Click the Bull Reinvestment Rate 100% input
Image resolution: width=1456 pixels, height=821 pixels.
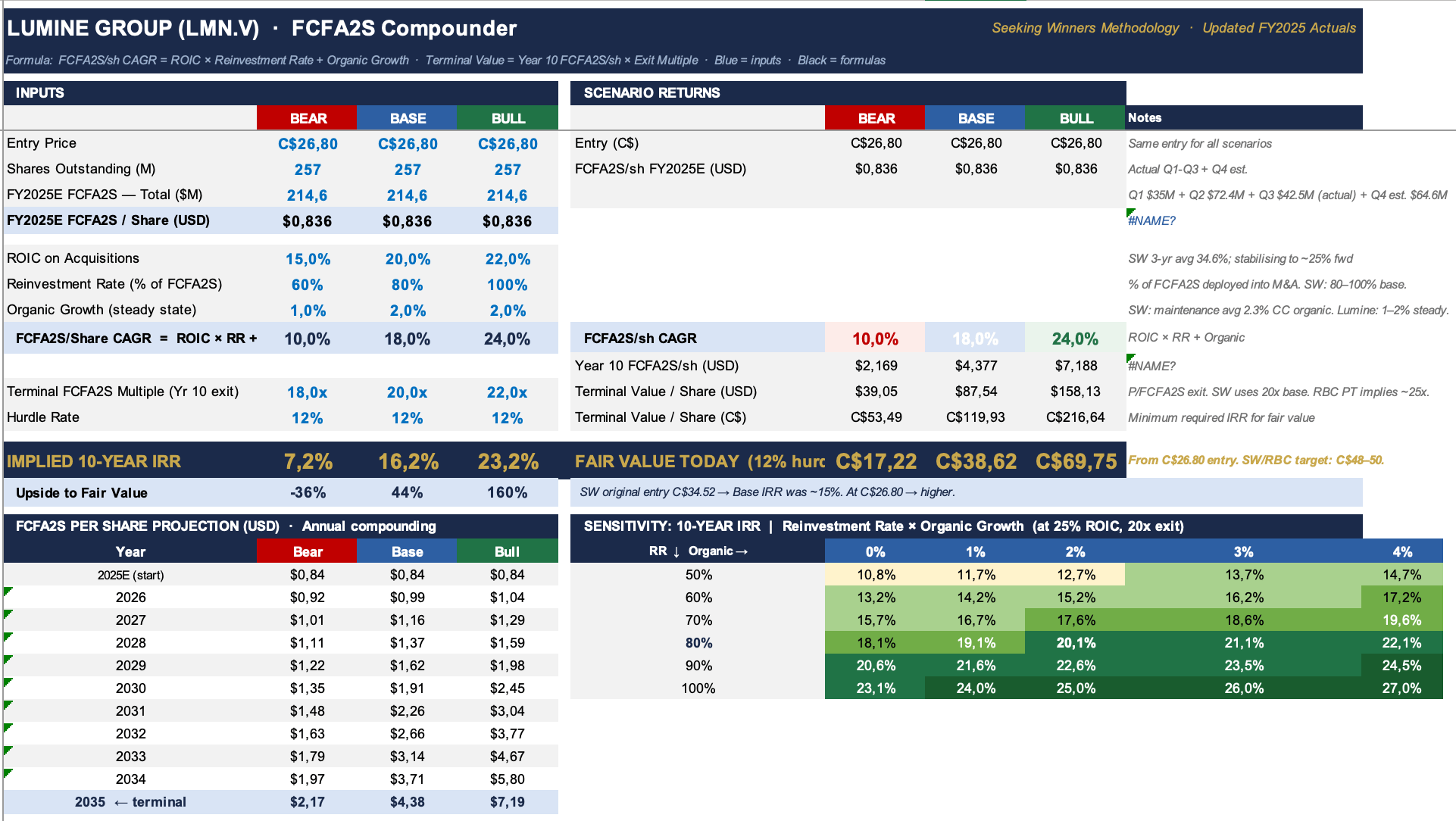coord(507,285)
